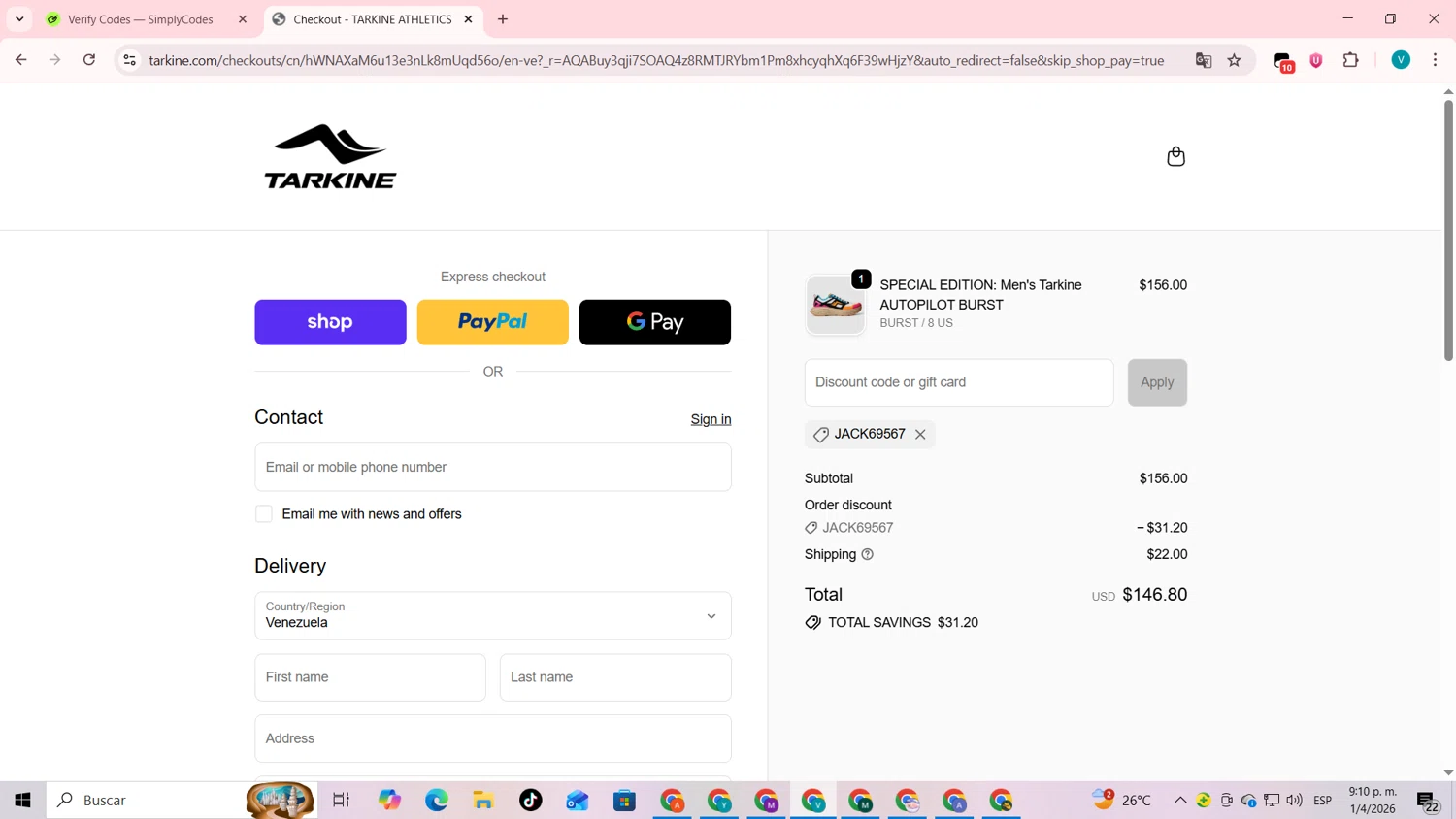
Task: Focus the Discount code or gift card field
Action: [959, 382]
